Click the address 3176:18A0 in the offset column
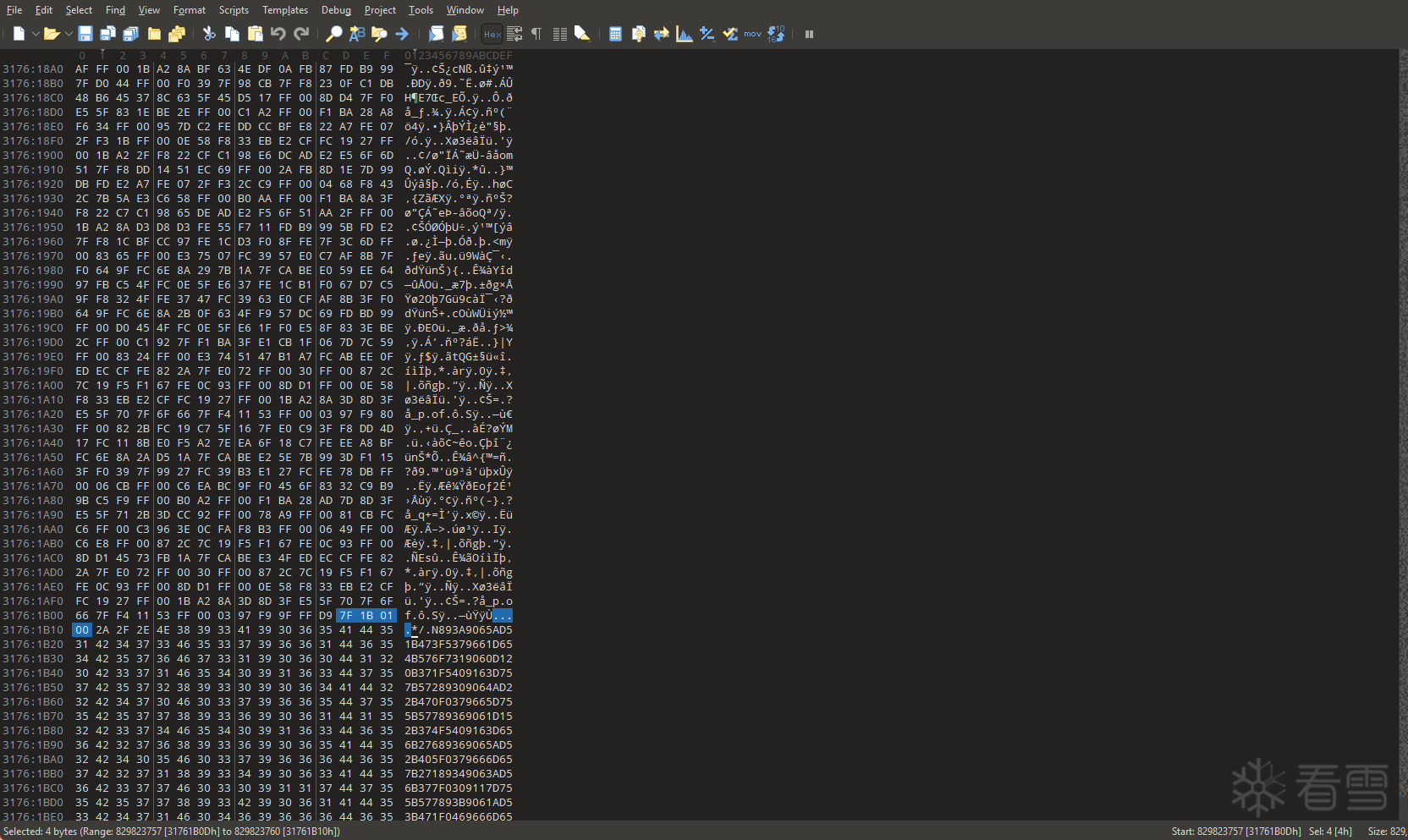The height and width of the screenshot is (840, 1408). click(33, 69)
